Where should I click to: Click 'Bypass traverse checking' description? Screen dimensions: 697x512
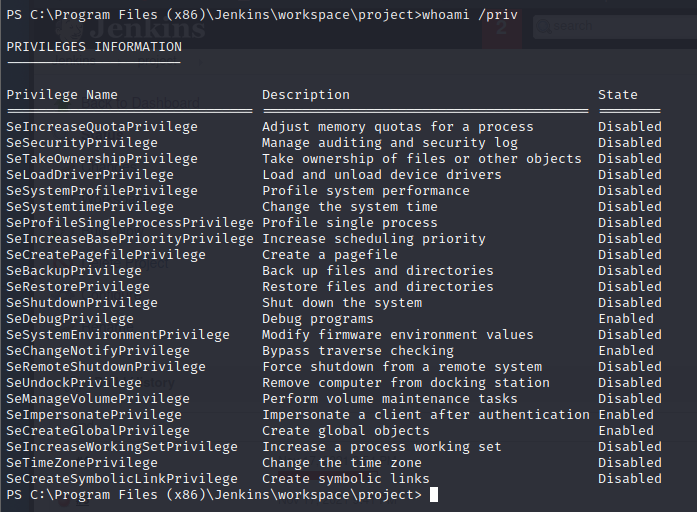tap(358, 351)
